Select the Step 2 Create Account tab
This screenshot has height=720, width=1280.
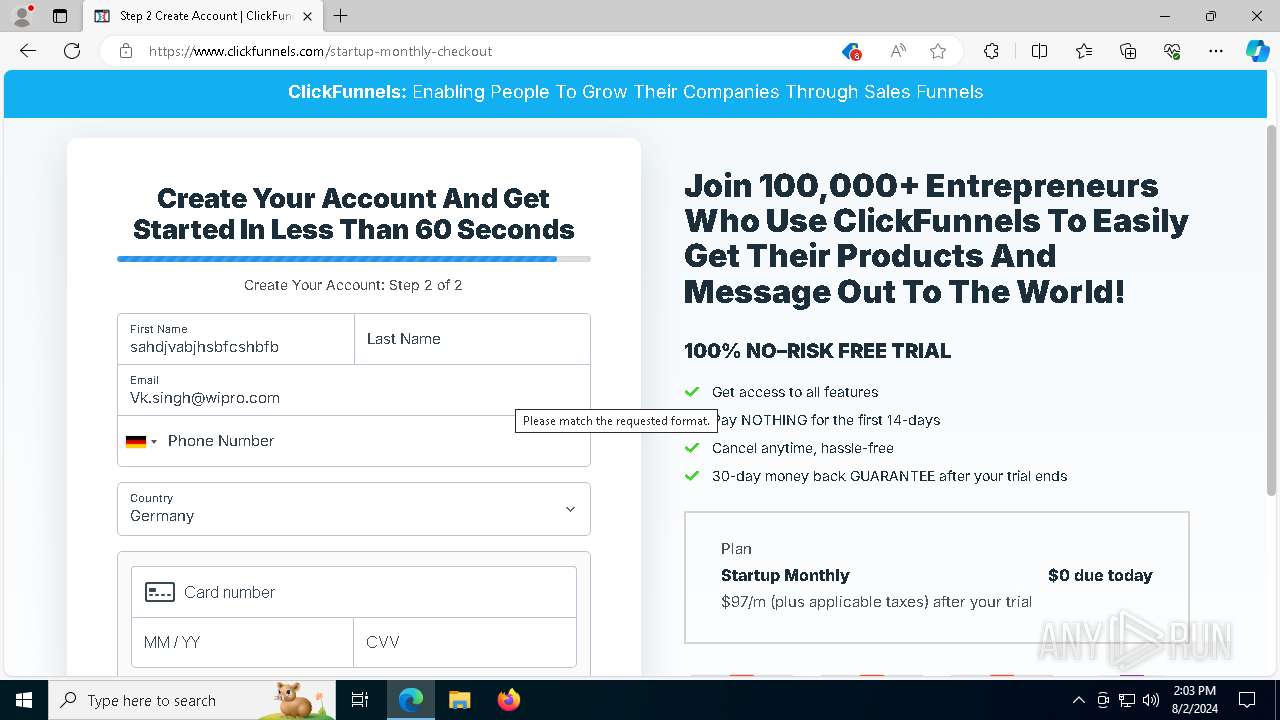tap(204, 16)
